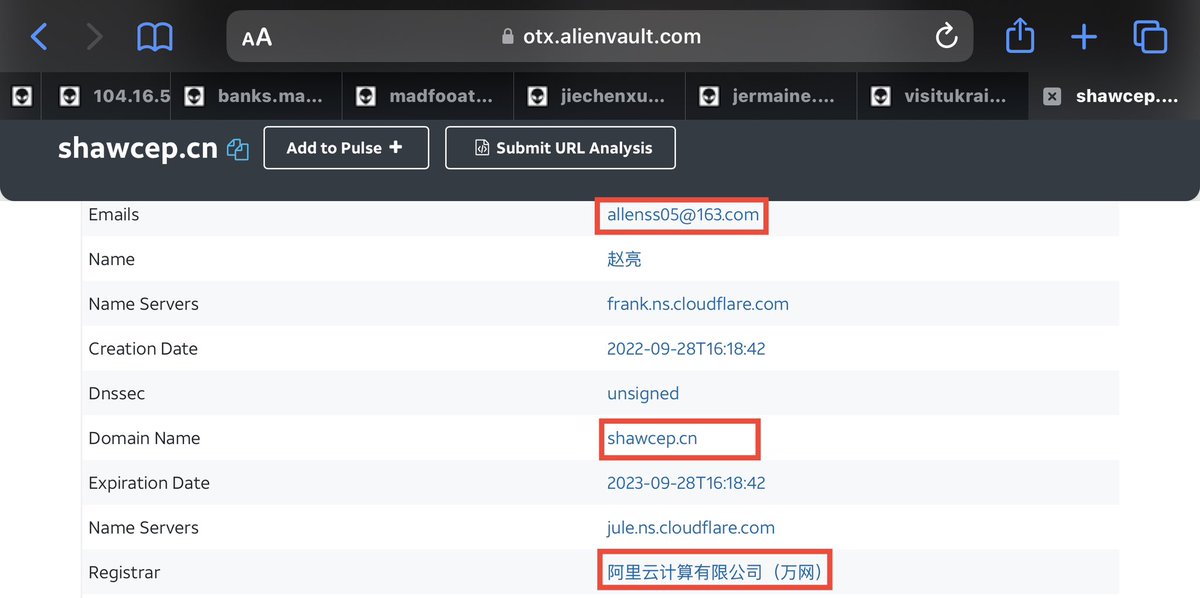This screenshot has height=598, width=1200.
Task: Open the allenss05@163.com email link
Action: click(x=682, y=215)
